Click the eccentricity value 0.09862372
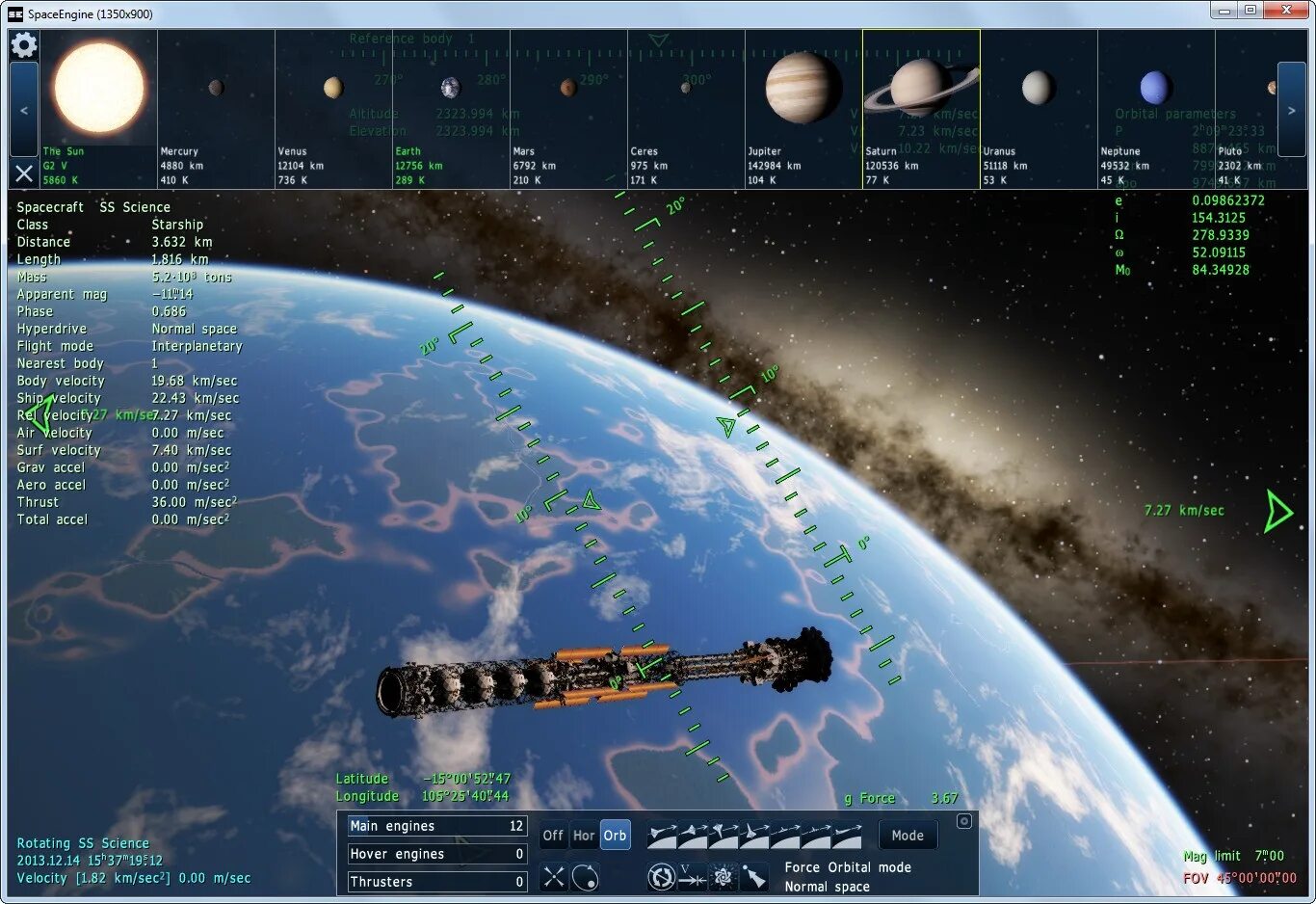 tap(1228, 200)
